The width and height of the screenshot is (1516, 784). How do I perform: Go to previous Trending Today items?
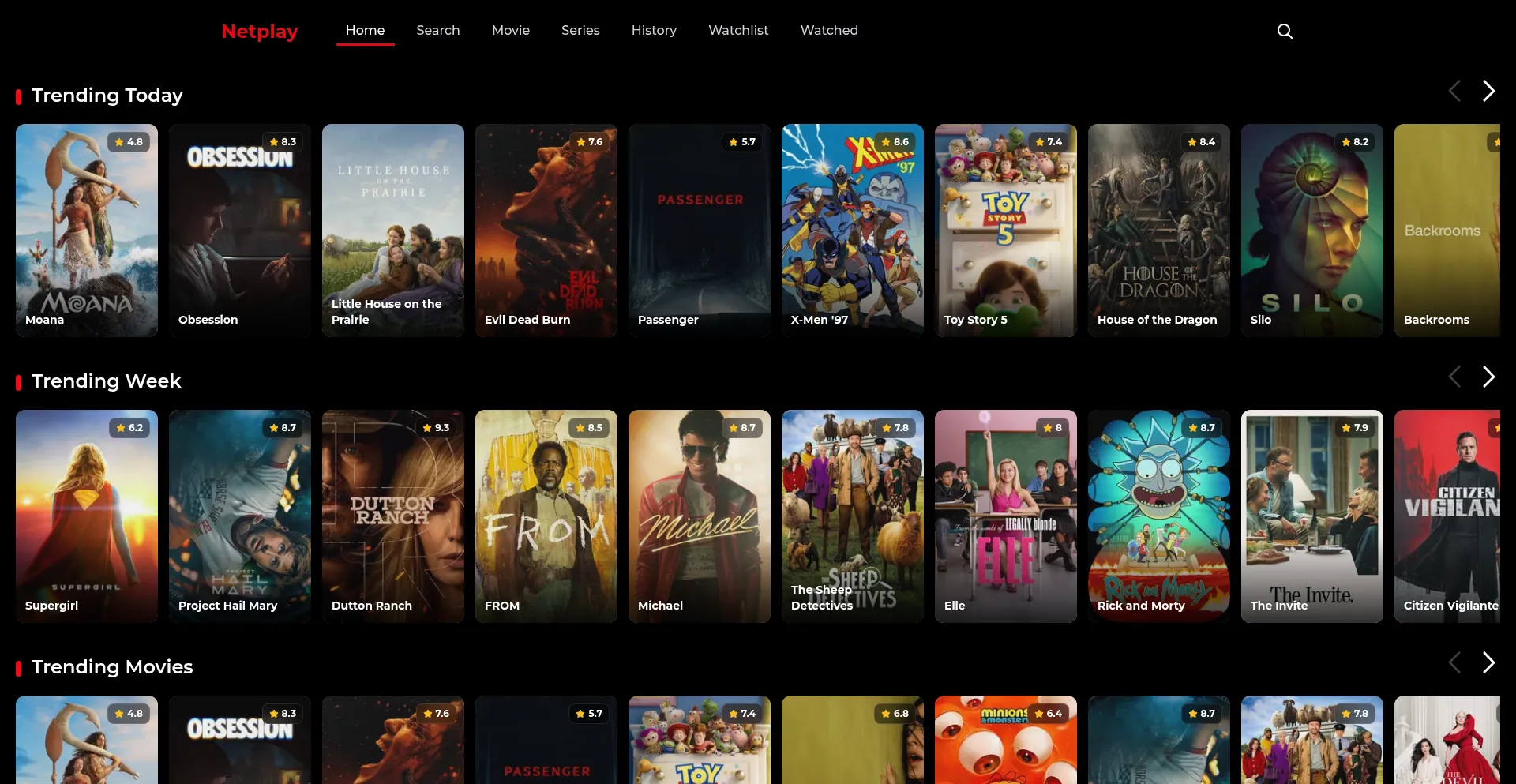[x=1454, y=91]
